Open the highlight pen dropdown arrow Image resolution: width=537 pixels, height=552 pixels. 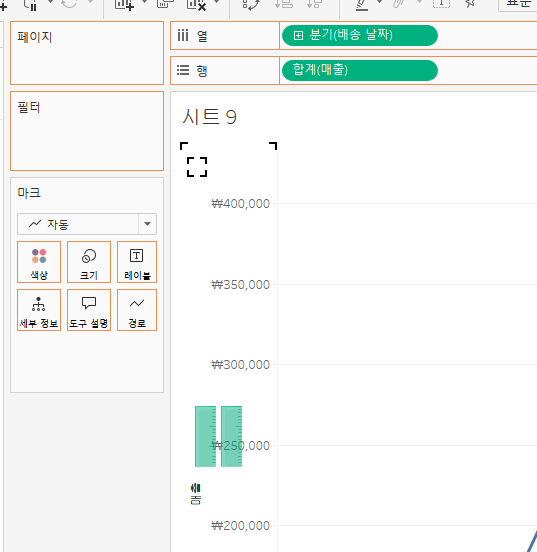pyautogui.click(x=380, y=2)
